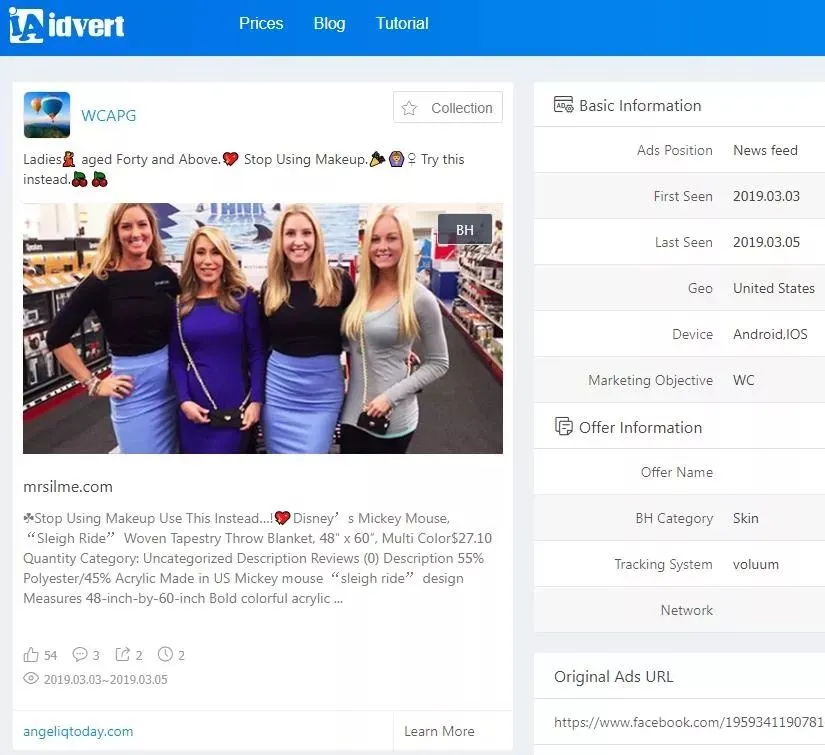Click the Basic Information ad icon
This screenshot has height=755, width=825.
pos(564,105)
